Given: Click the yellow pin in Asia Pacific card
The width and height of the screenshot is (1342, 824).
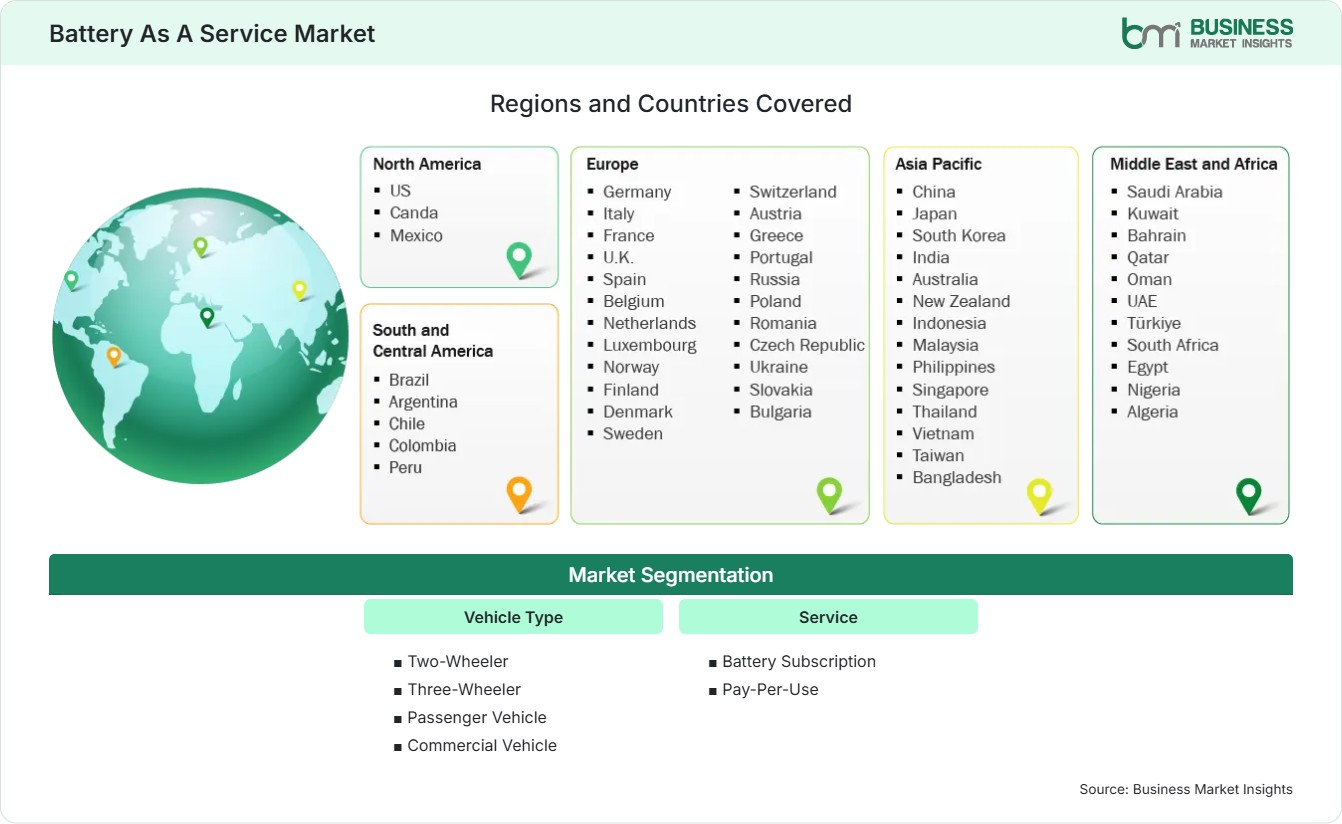Looking at the screenshot, I should click(x=1040, y=496).
